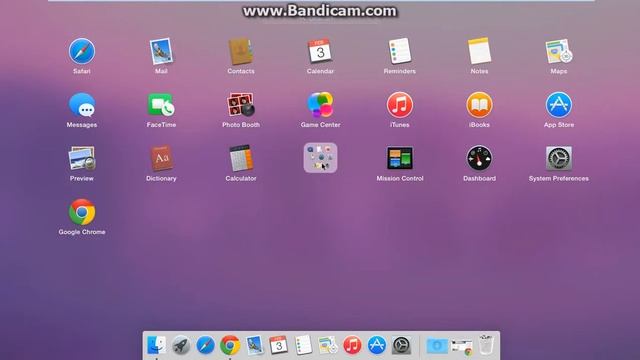Open the Notes app

coord(479,51)
